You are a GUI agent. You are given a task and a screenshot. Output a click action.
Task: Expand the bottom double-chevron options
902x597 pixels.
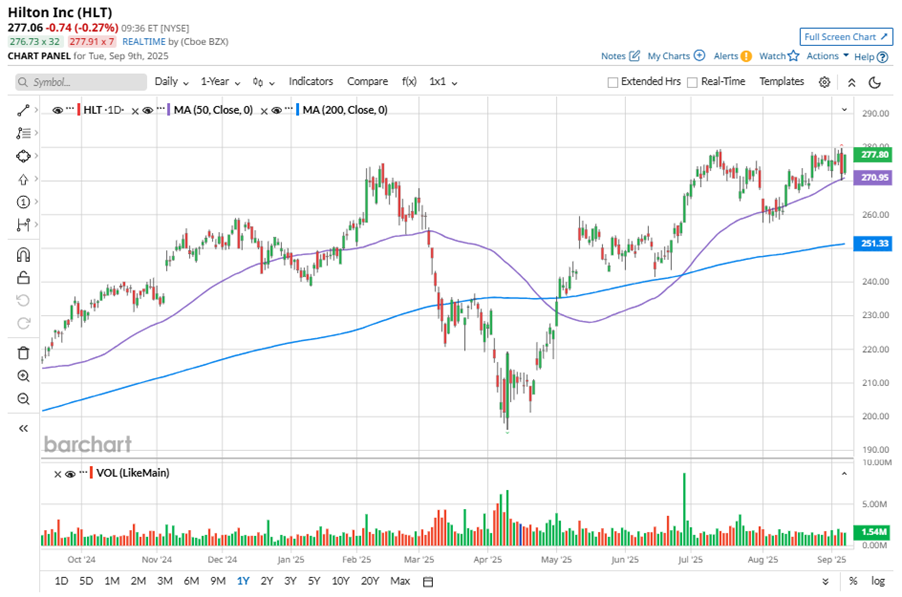pos(825,582)
